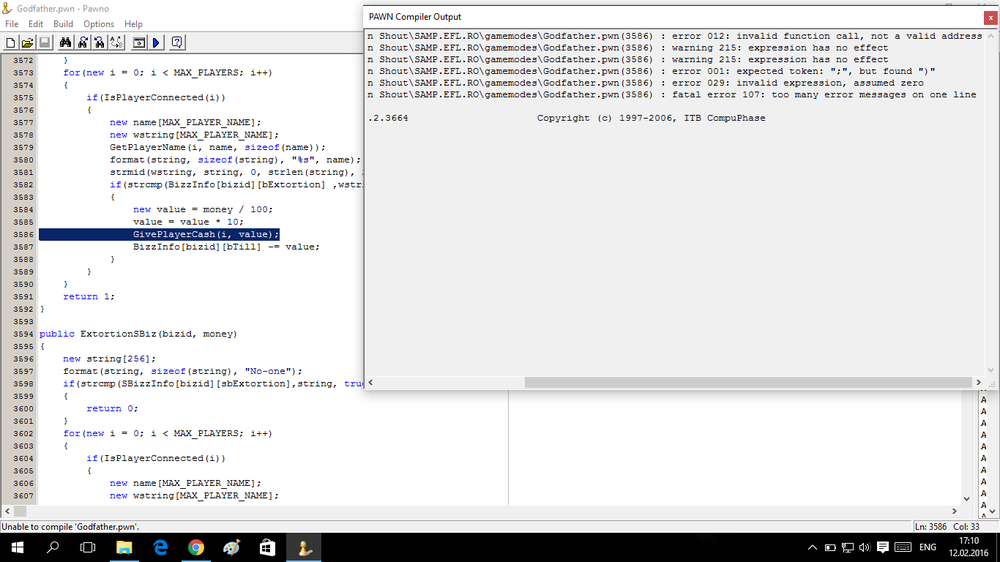Image resolution: width=1000 pixels, height=562 pixels.
Task: Click the Copyright ITB CompuPhase line
Action: pyautogui.click(x=651, y=118)
